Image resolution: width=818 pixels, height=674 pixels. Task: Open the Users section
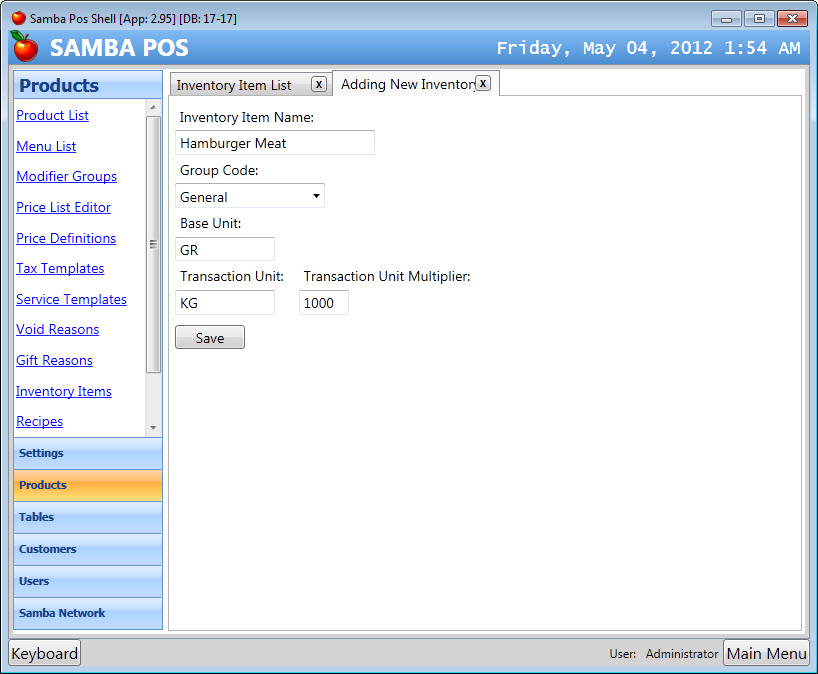tap(88, 581)
